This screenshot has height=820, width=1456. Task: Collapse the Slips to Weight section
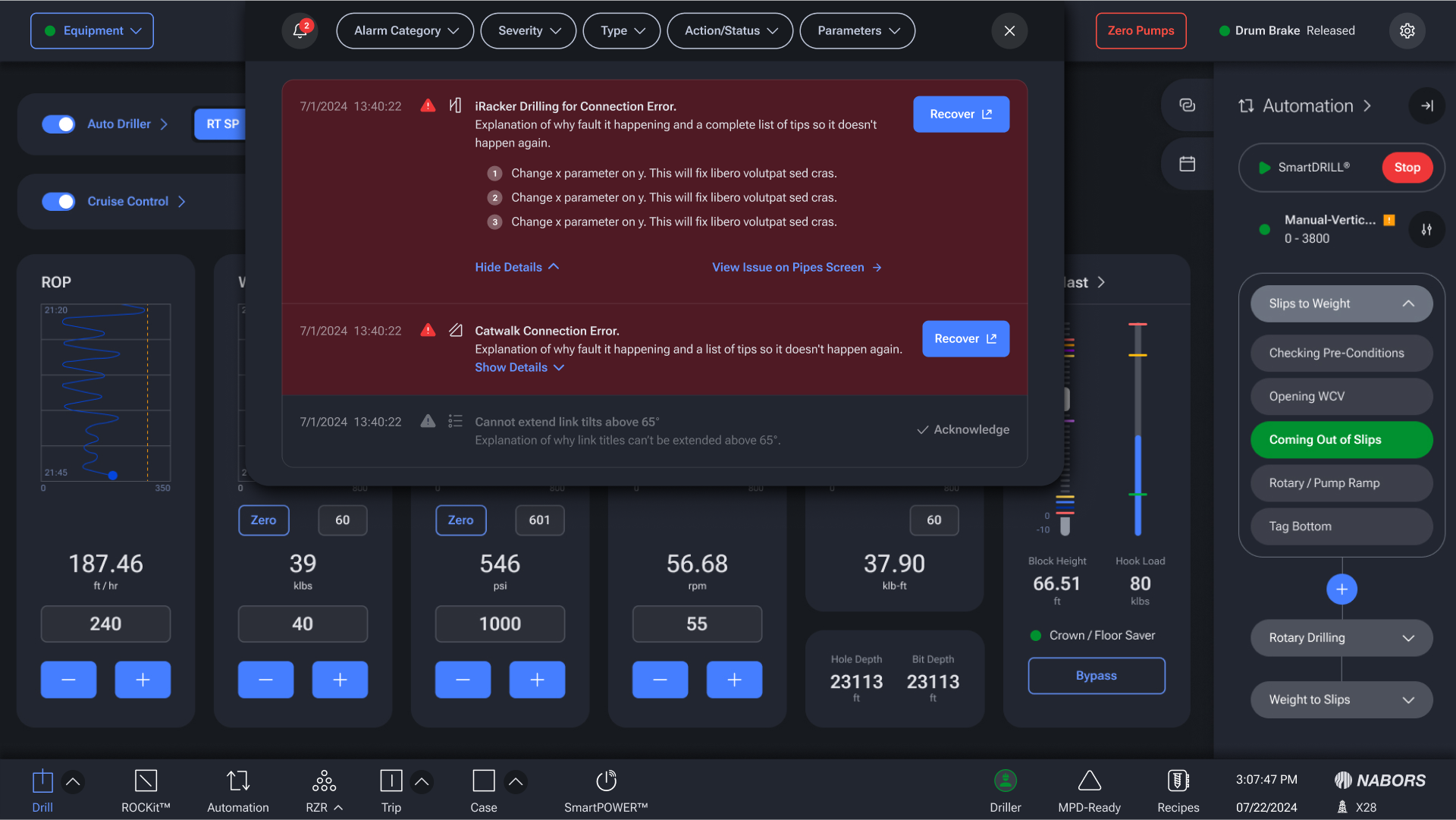(x=1341, y=303)
